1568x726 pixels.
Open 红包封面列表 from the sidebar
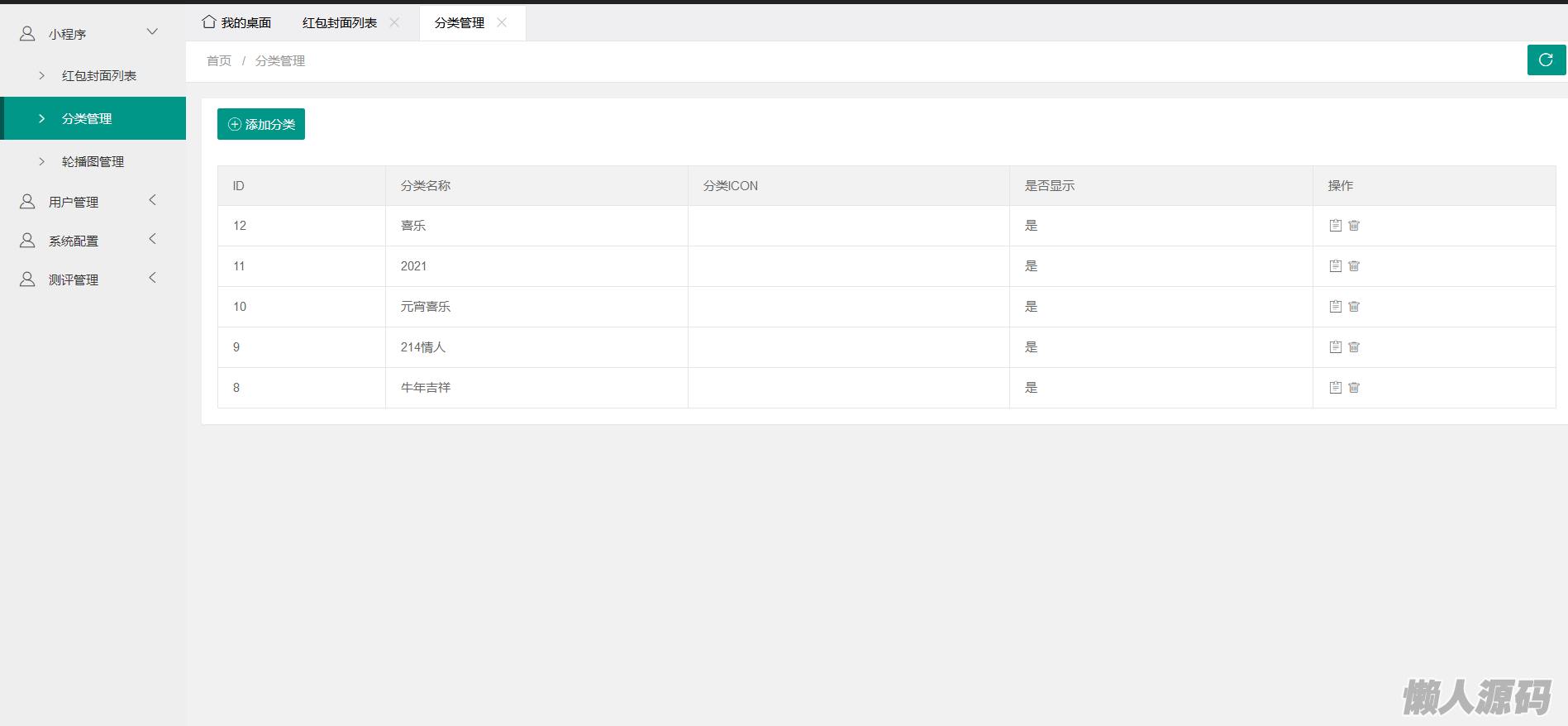[98, 76]
